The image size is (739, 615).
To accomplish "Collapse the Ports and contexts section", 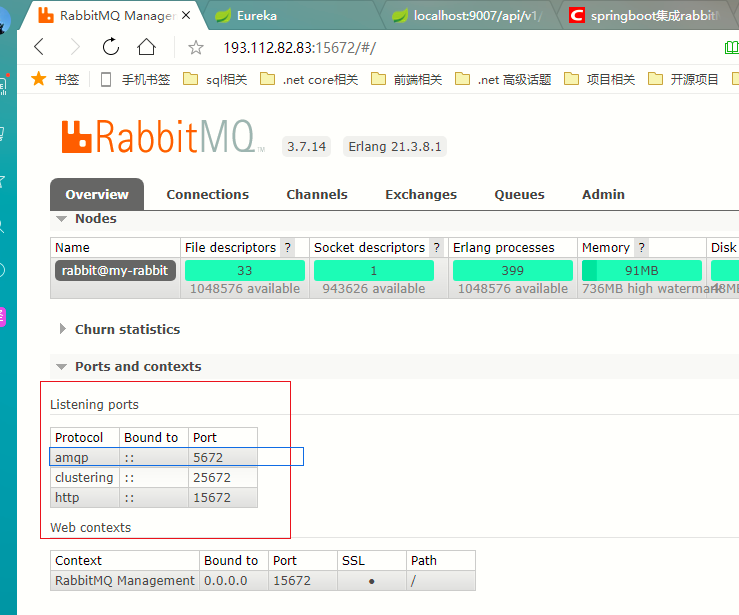I will [129, 366].
